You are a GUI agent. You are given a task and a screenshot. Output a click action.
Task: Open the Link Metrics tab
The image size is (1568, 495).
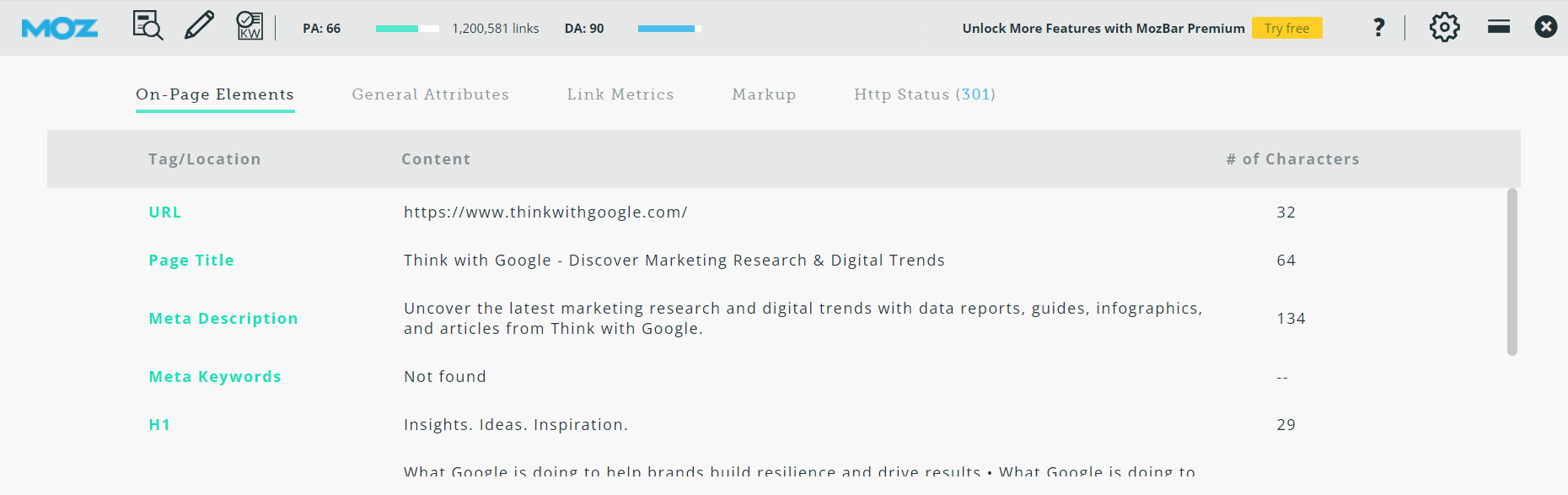[x=620, y=94]
